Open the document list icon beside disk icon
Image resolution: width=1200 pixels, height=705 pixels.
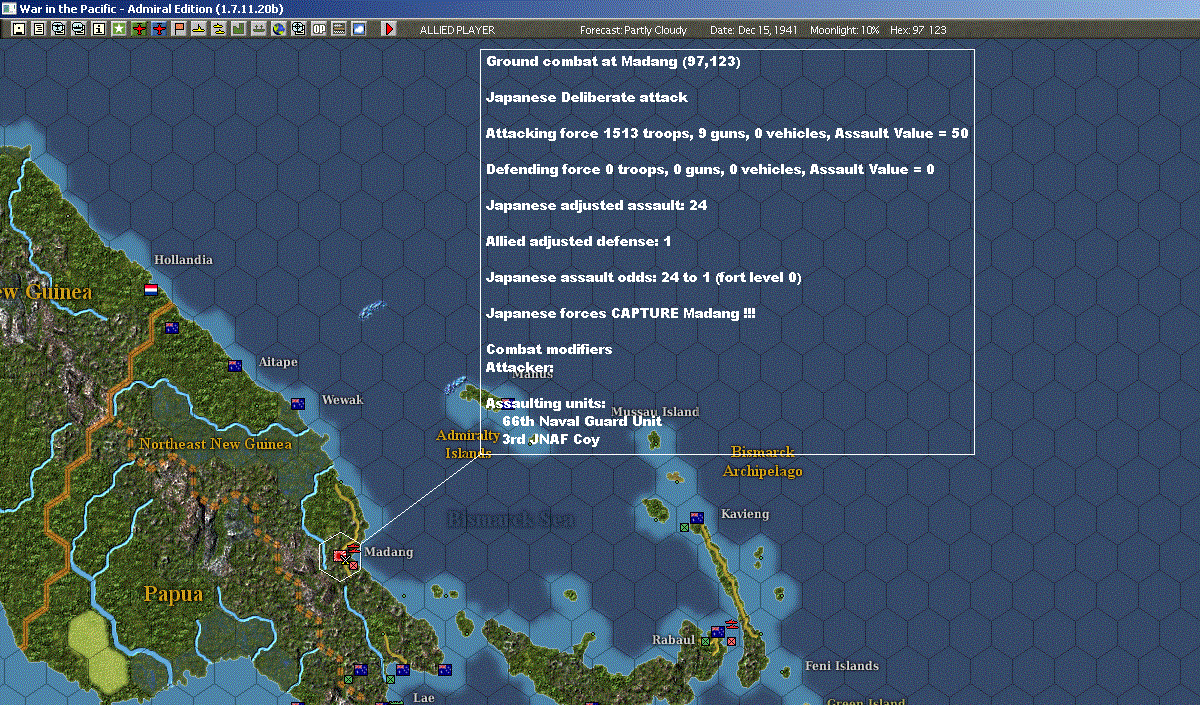(x=39, y=29)
